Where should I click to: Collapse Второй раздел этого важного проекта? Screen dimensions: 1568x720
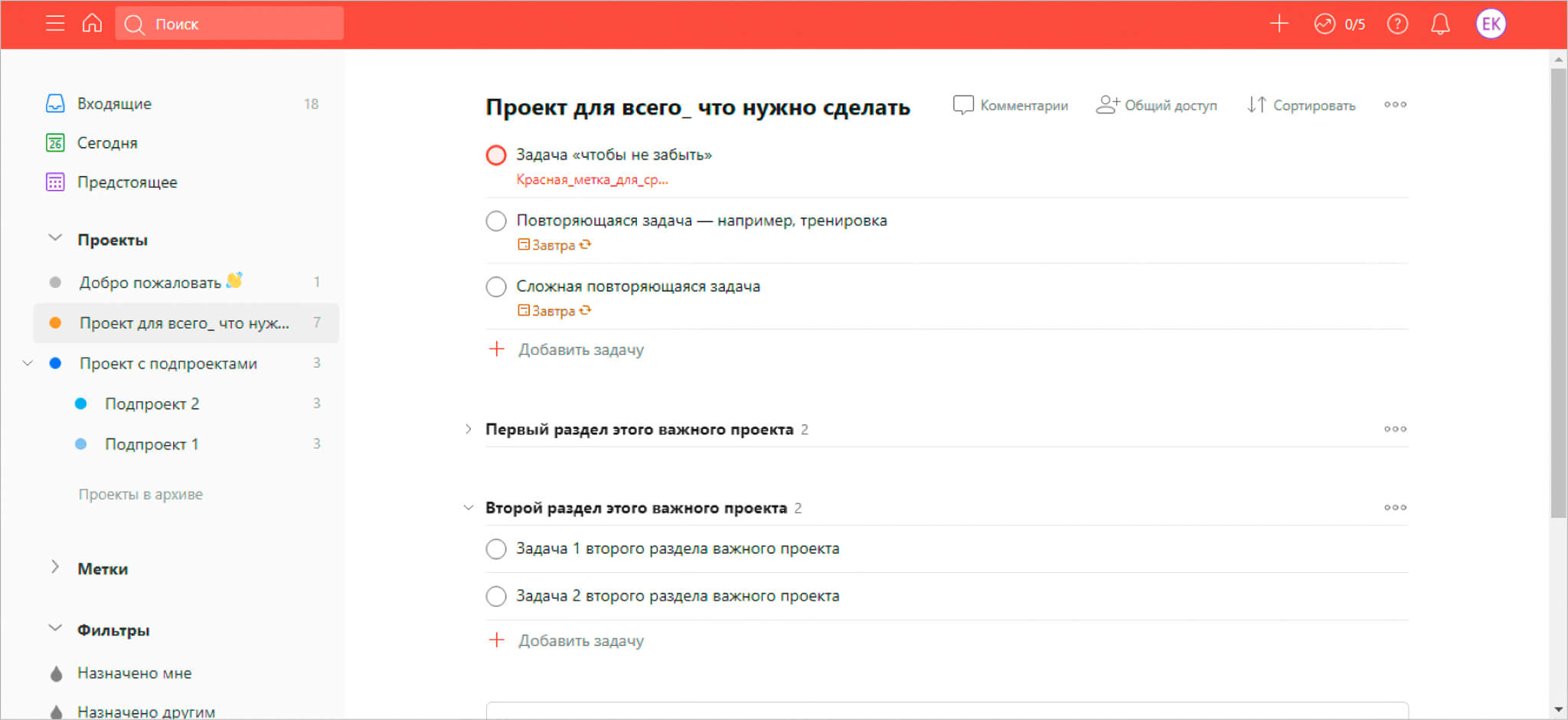(468, 508)
